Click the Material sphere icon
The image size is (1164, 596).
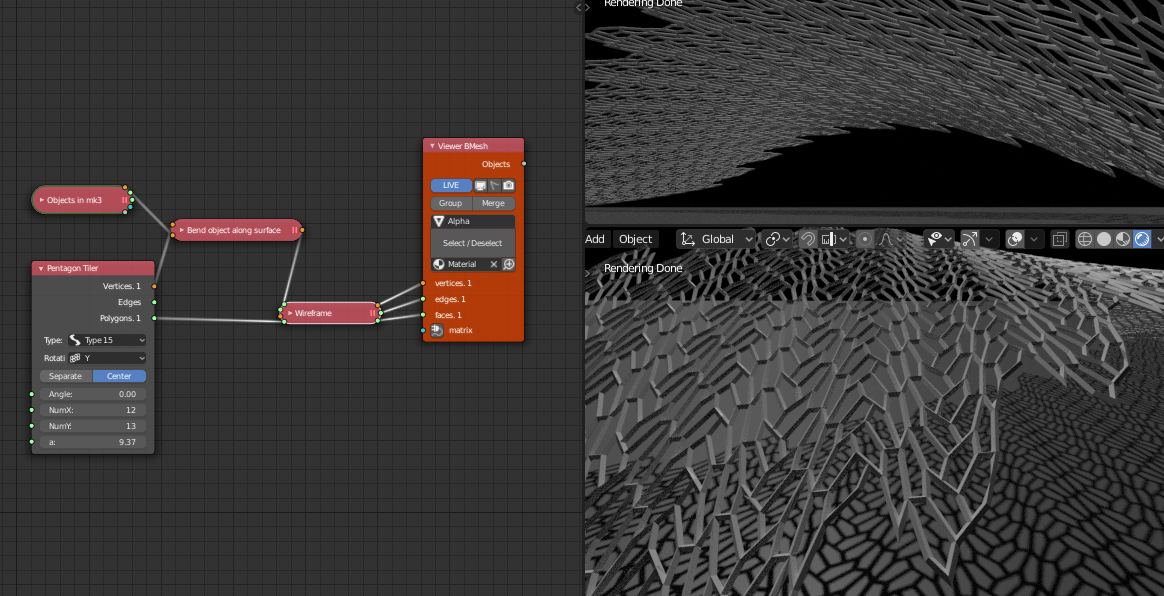pyautogui.click(x=438, y=264)
